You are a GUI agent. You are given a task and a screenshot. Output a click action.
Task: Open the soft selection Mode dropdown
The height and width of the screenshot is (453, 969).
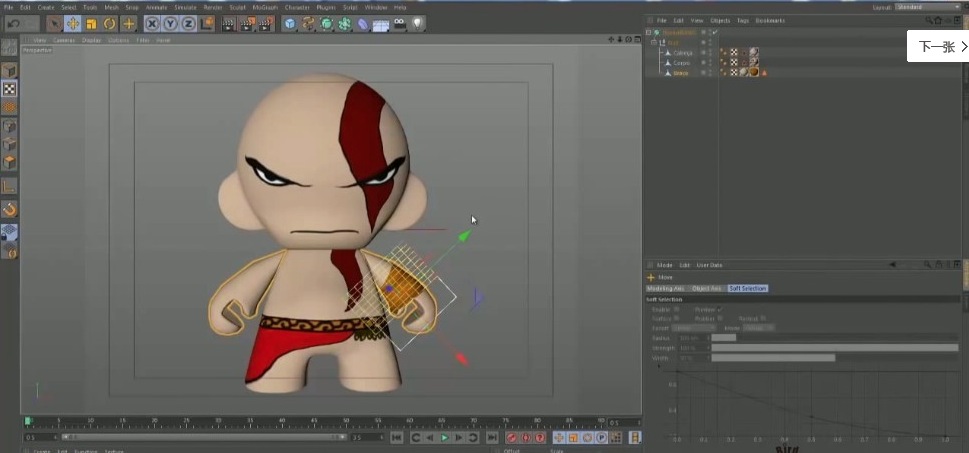759,328
